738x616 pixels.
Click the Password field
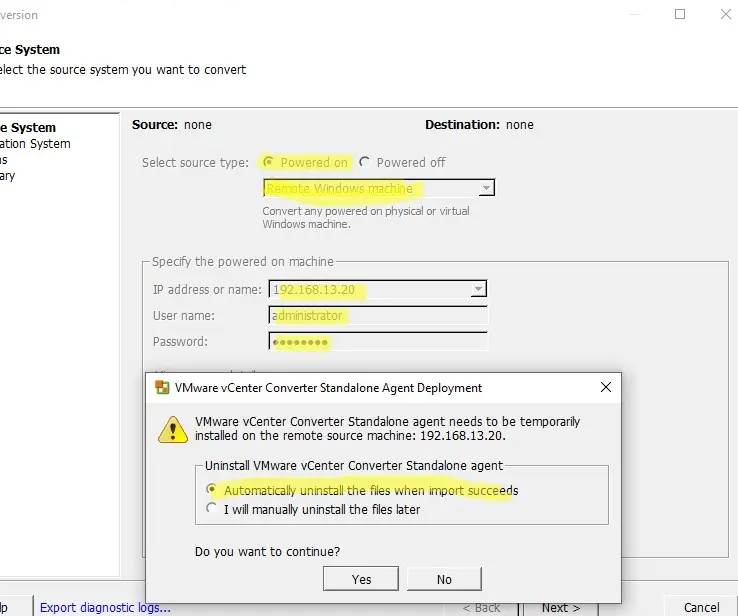tap(378, 342)
